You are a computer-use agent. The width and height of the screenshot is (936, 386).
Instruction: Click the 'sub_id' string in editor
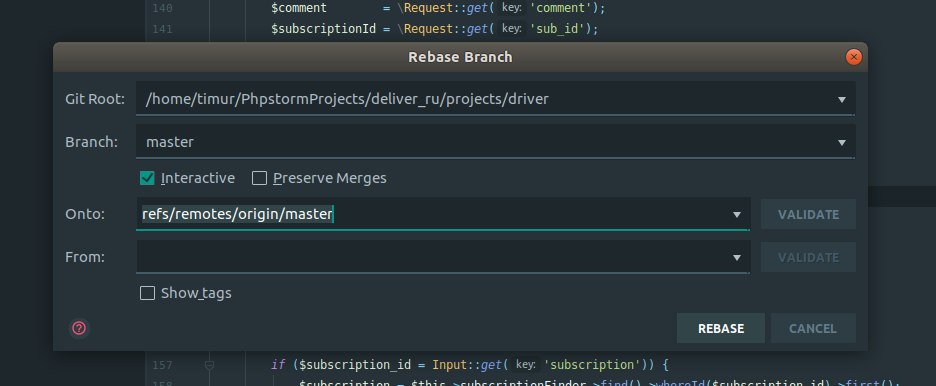point(557,29)
